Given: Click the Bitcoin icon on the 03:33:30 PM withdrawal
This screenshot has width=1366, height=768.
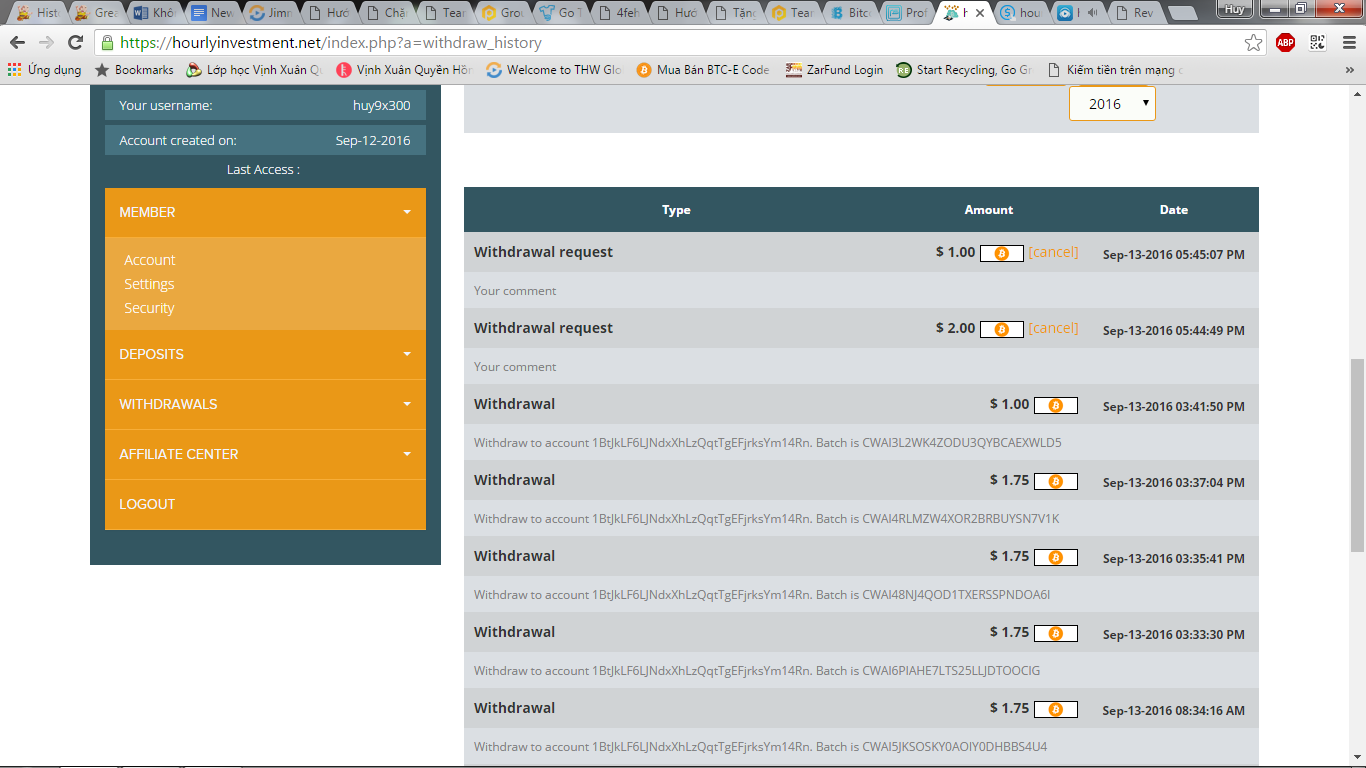Looking at the screenshot, I should click(1056, 634).
